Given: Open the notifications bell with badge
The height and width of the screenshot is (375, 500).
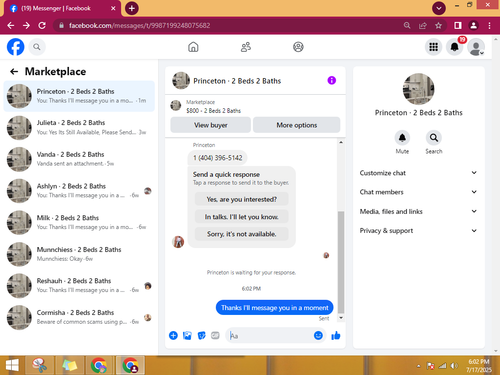Looking at the screenshot, I should click(455, 47).
